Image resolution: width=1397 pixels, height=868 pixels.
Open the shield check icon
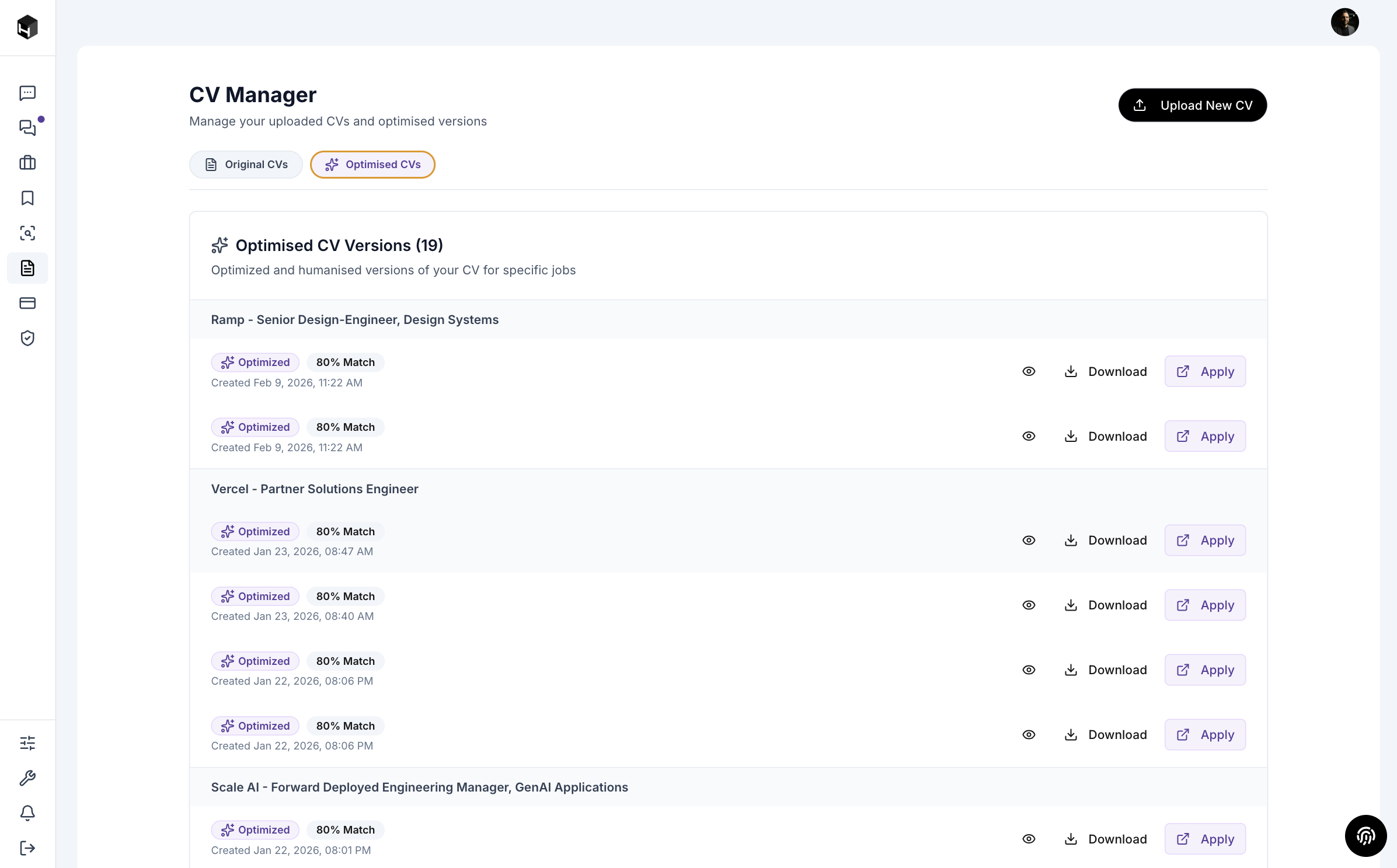pos(27,338)
